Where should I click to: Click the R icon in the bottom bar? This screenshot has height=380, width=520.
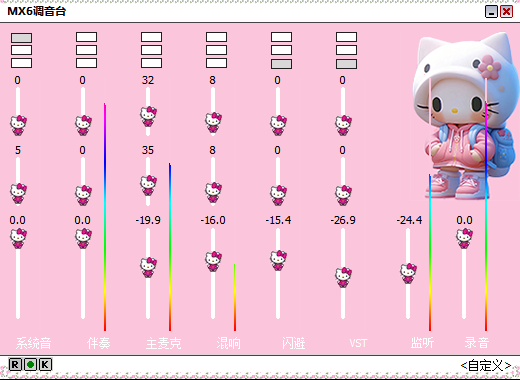point(15,365)
